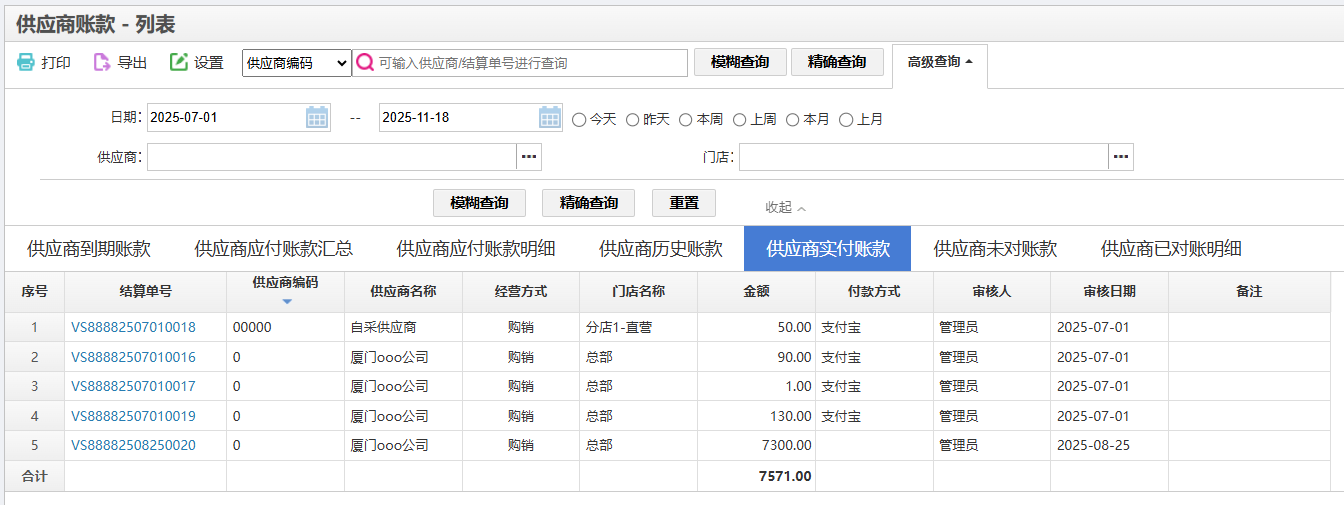1344x505 pixels.
Task: Open end date calendar picker icon
Action: click(x=550, y=117)
